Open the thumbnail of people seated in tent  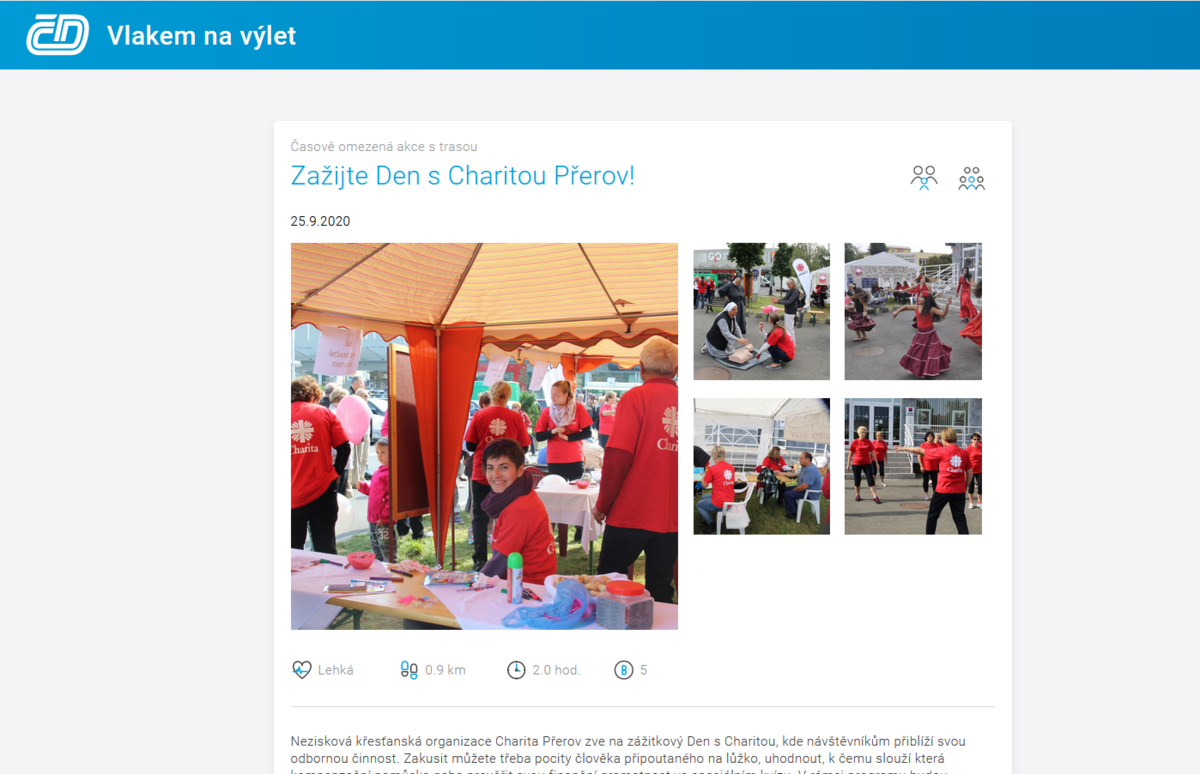coord(762,466)
